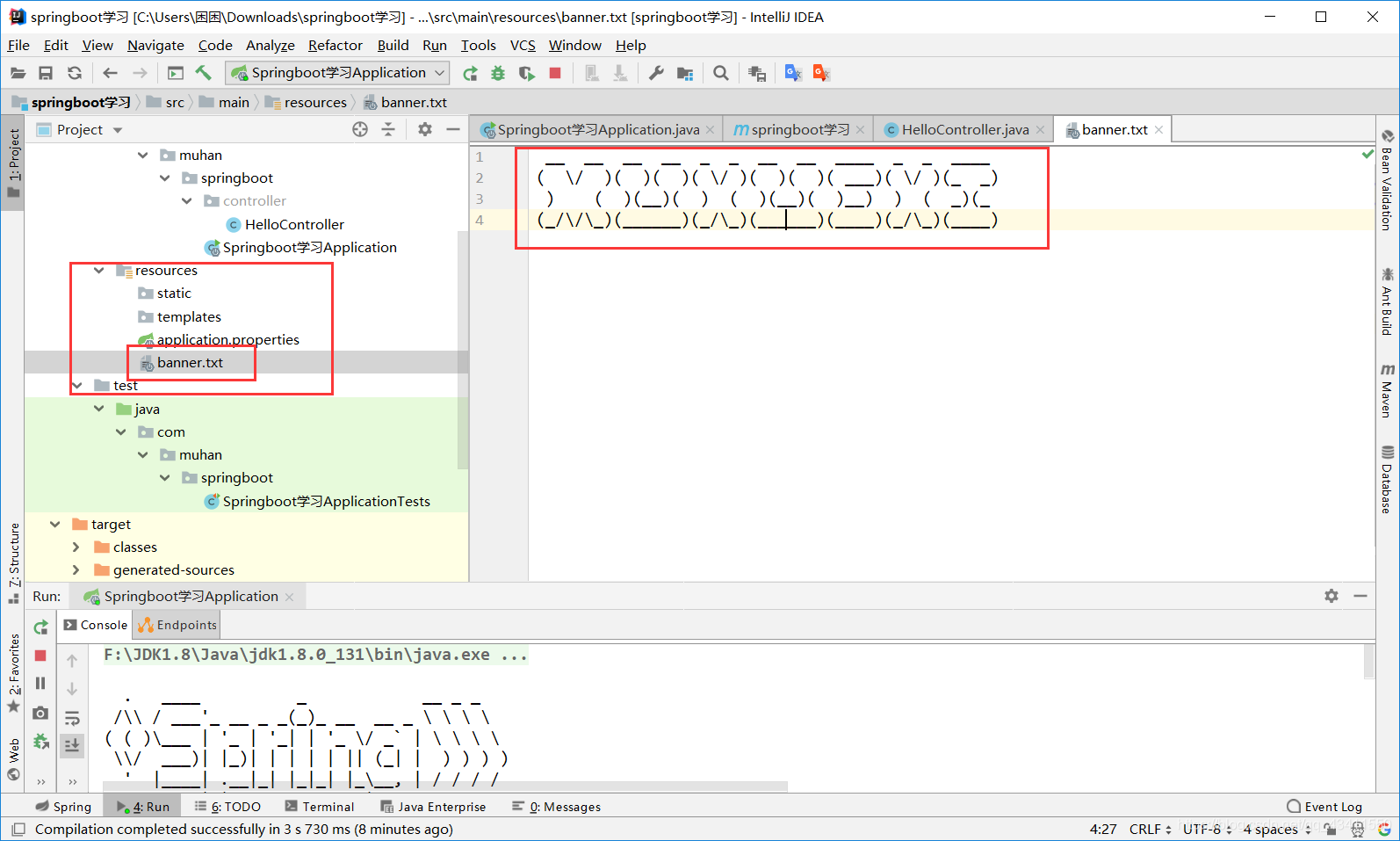The width and height of the screenshot is (1400, 841).
Task: Toggle scroll to end in console
Action: coord(72,745)
